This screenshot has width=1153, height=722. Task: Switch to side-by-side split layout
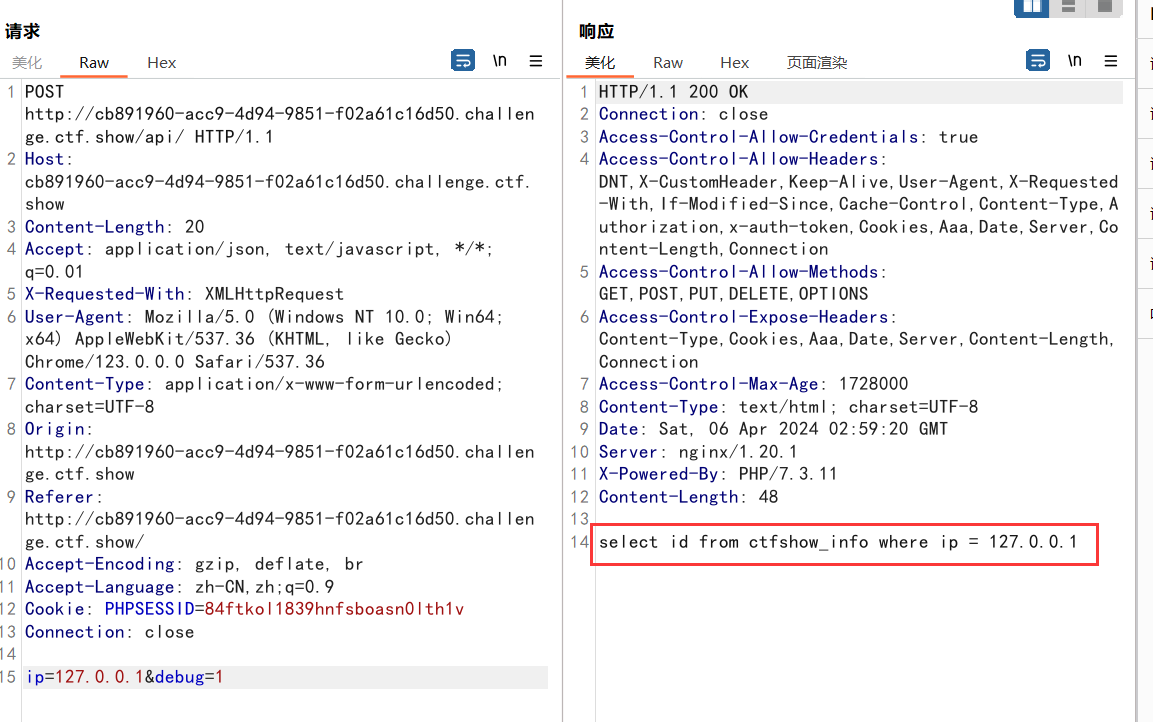[x=1031, y=7]
